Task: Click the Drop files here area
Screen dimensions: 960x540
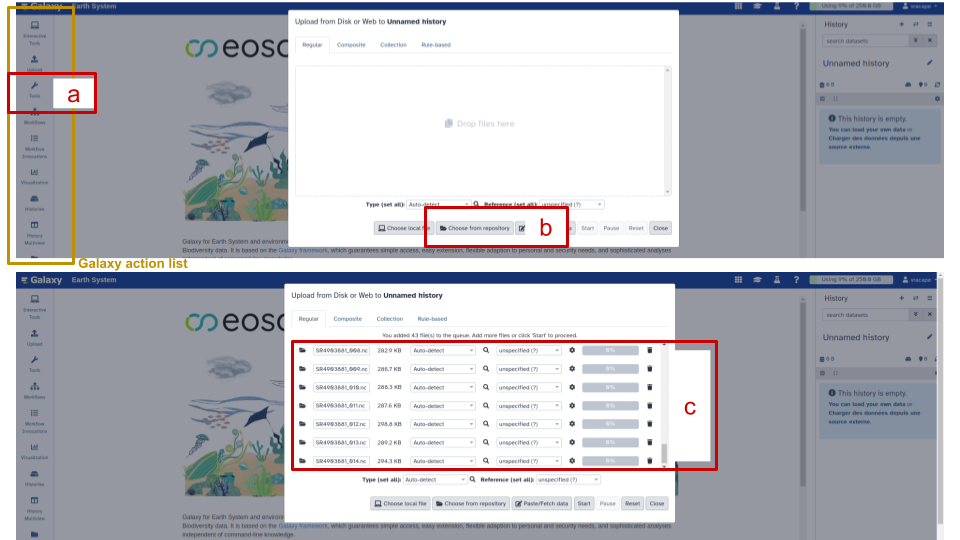Action: pyautogui.click(x=483, y=124)
